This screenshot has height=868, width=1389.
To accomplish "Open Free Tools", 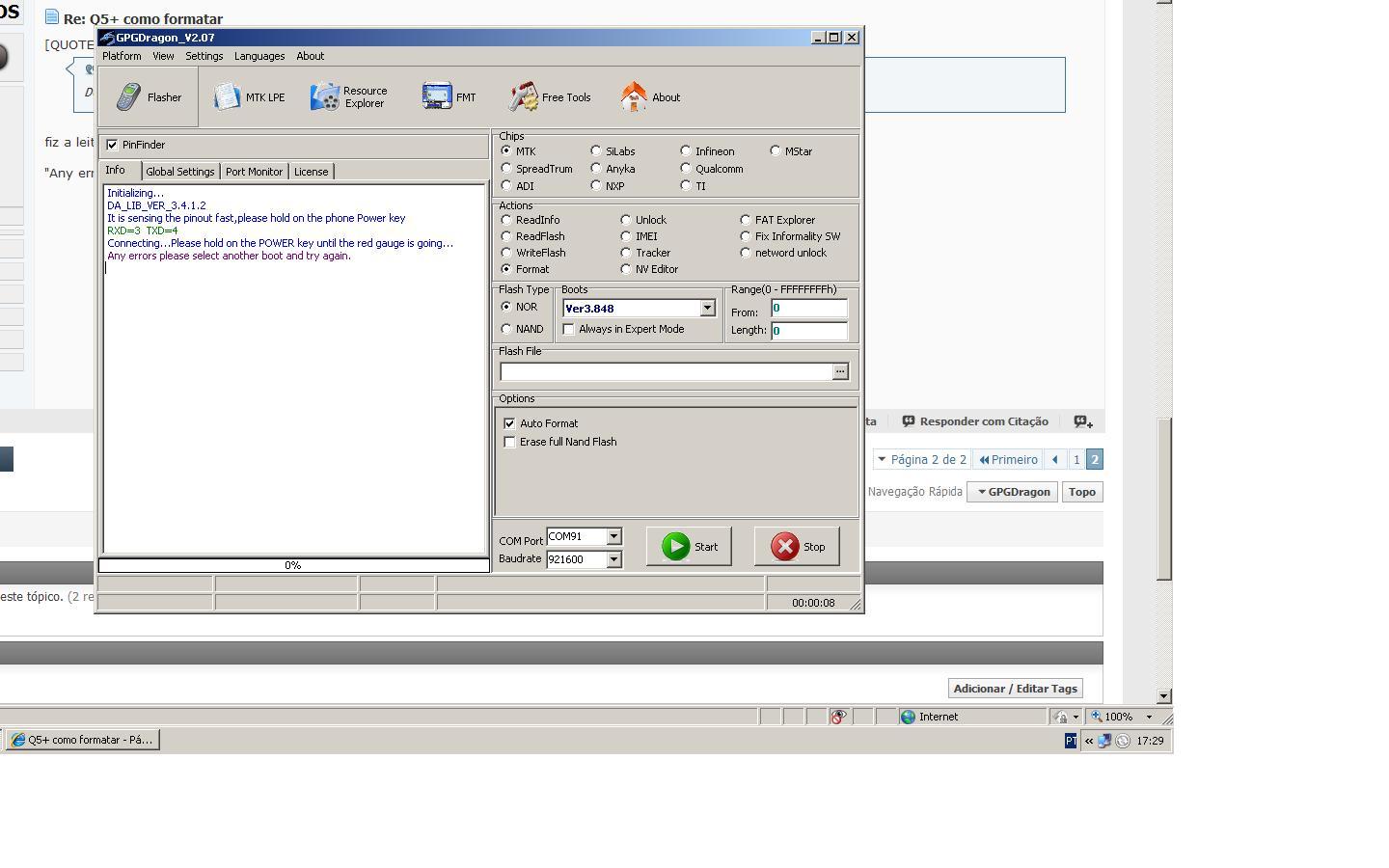I will tap(550, 96).
